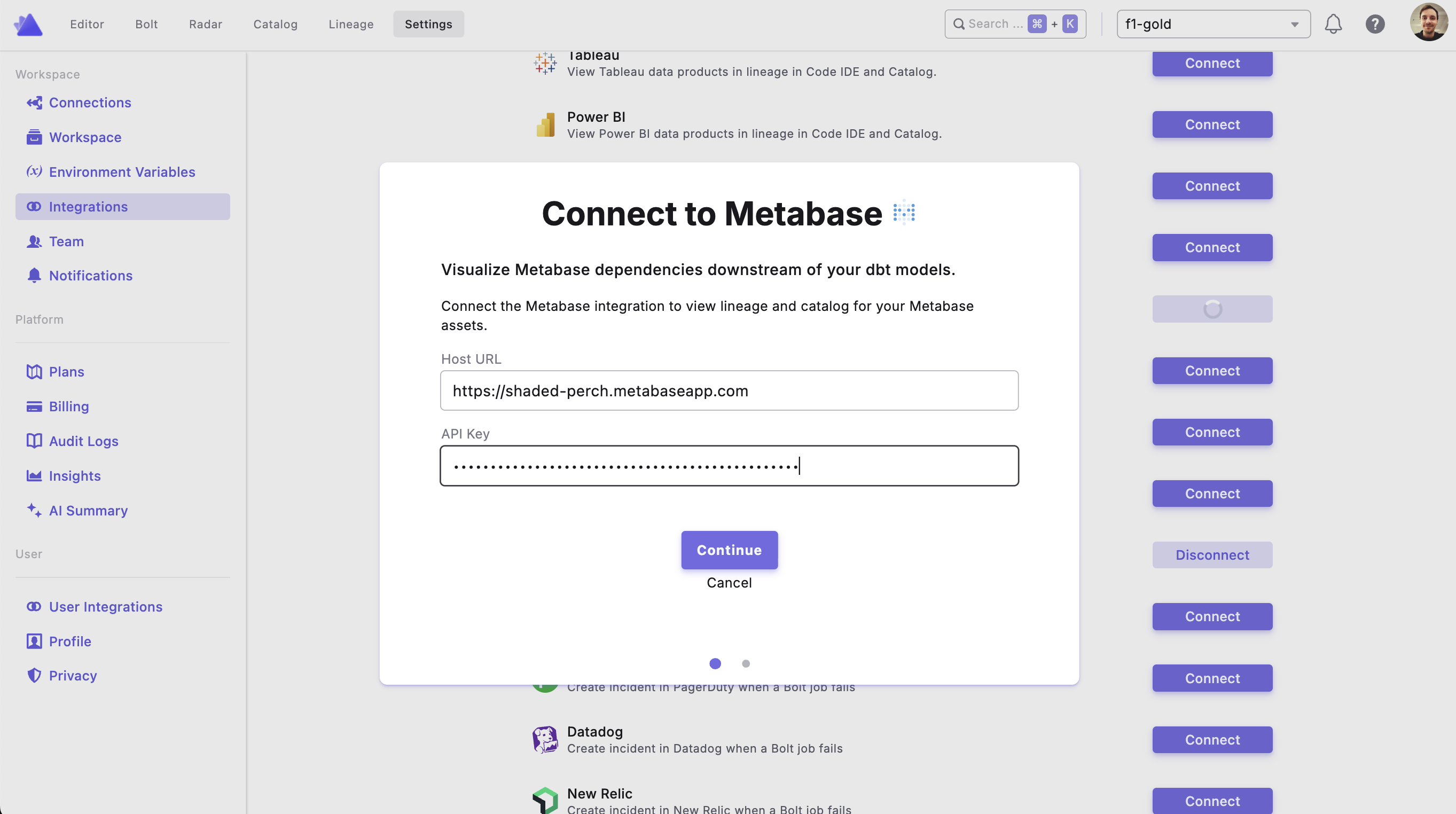Click the Disconnect button

pyautogui.click(x=1212, y=555)
